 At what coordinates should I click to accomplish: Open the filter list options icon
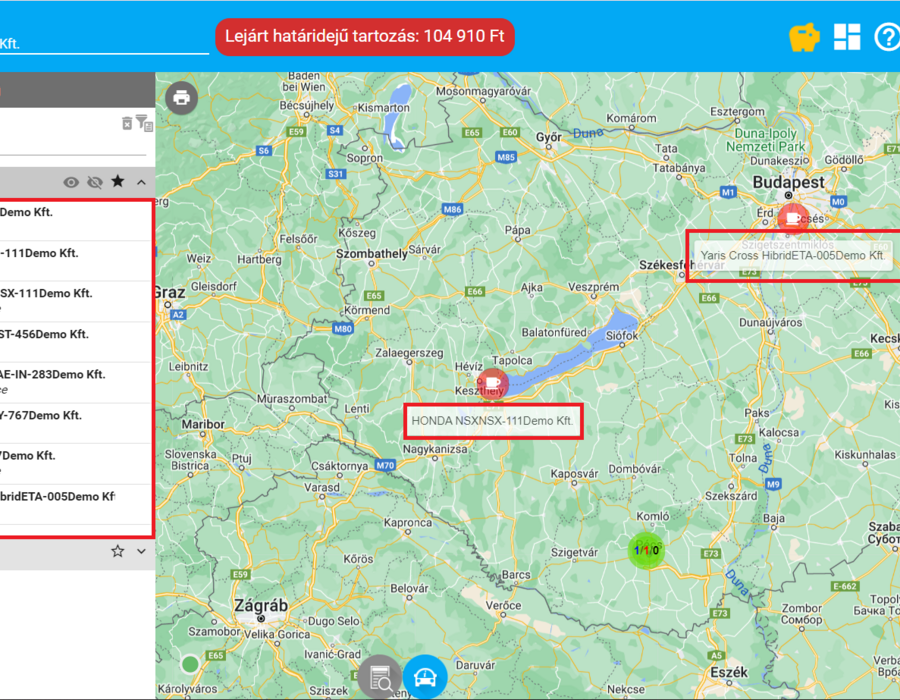pos(144,123)
